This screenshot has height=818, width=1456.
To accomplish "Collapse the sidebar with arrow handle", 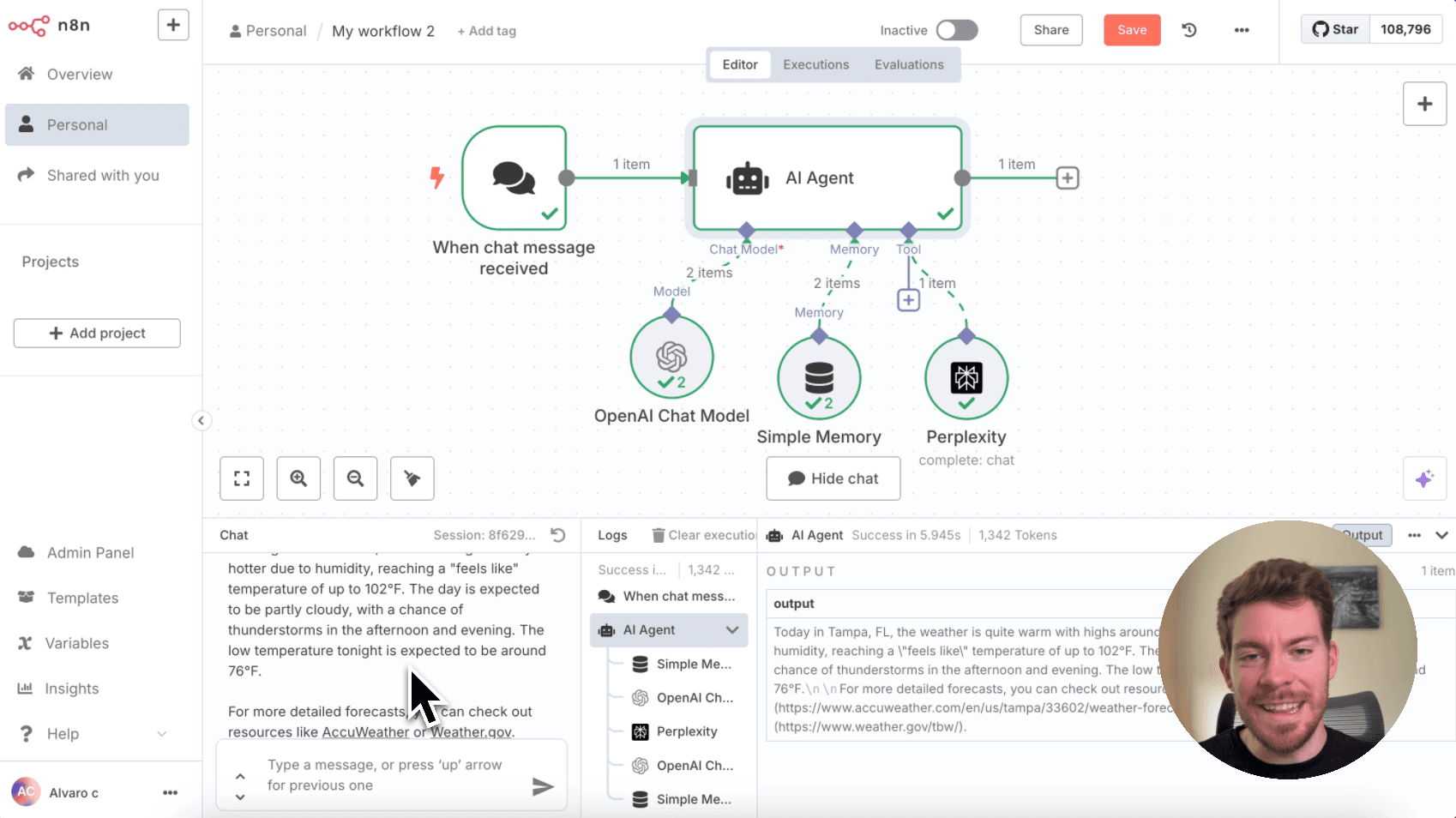I will coord(201,420).
